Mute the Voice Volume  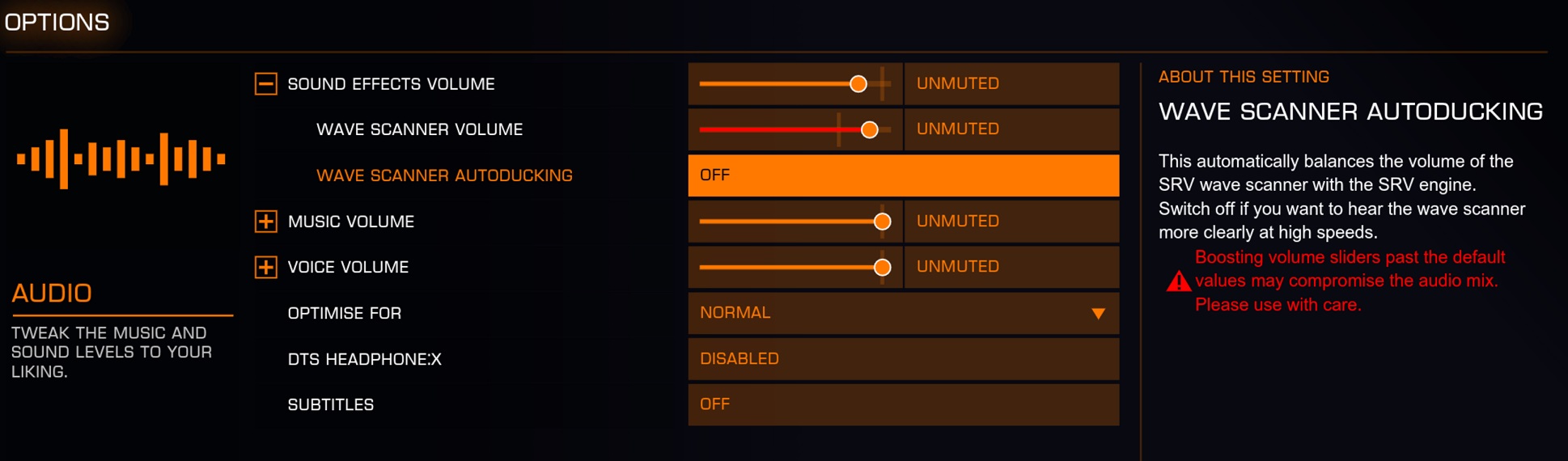click(1011, 267)
